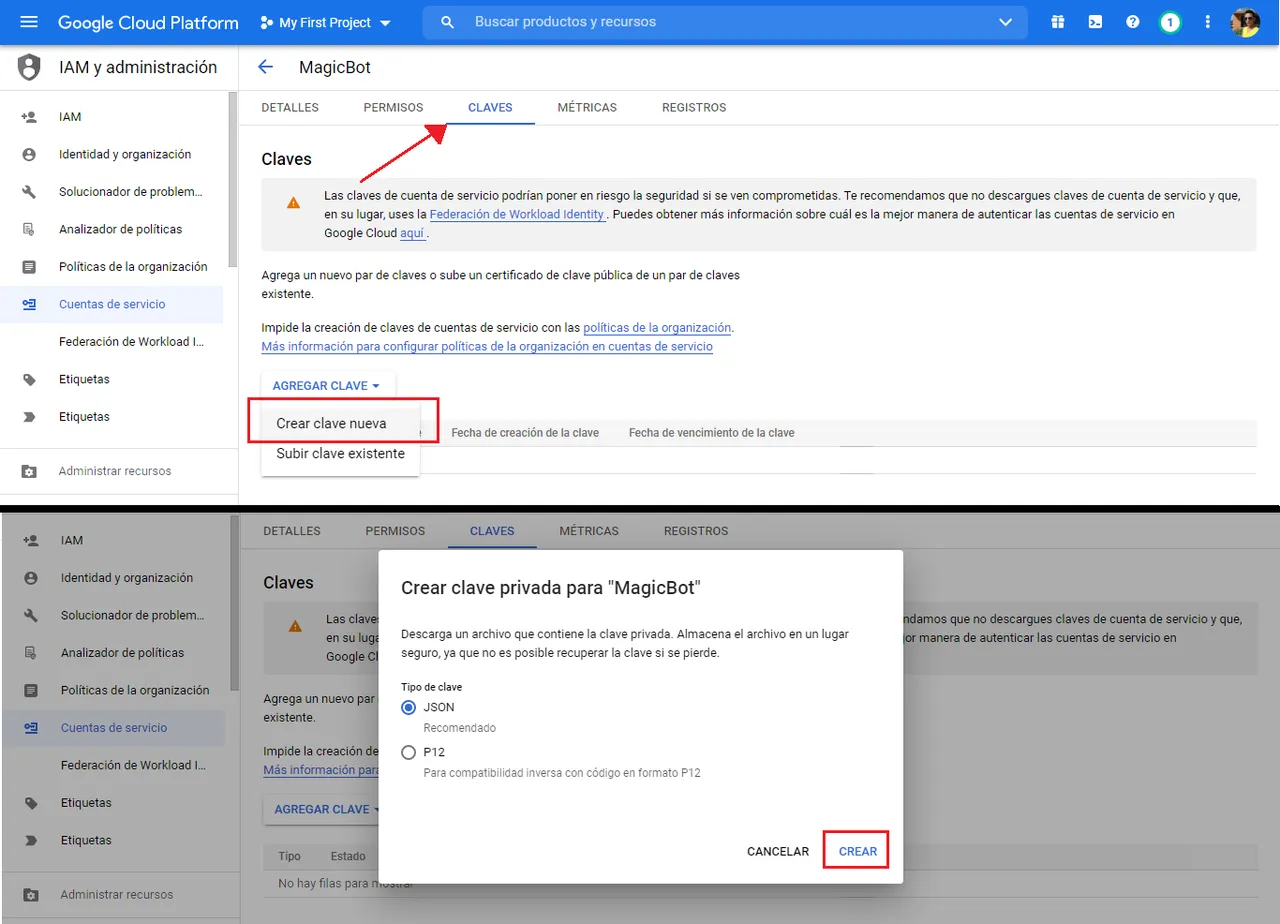Click the warning triangle icon in top panel
This screenshot has height=924, width=1280.
293,202
